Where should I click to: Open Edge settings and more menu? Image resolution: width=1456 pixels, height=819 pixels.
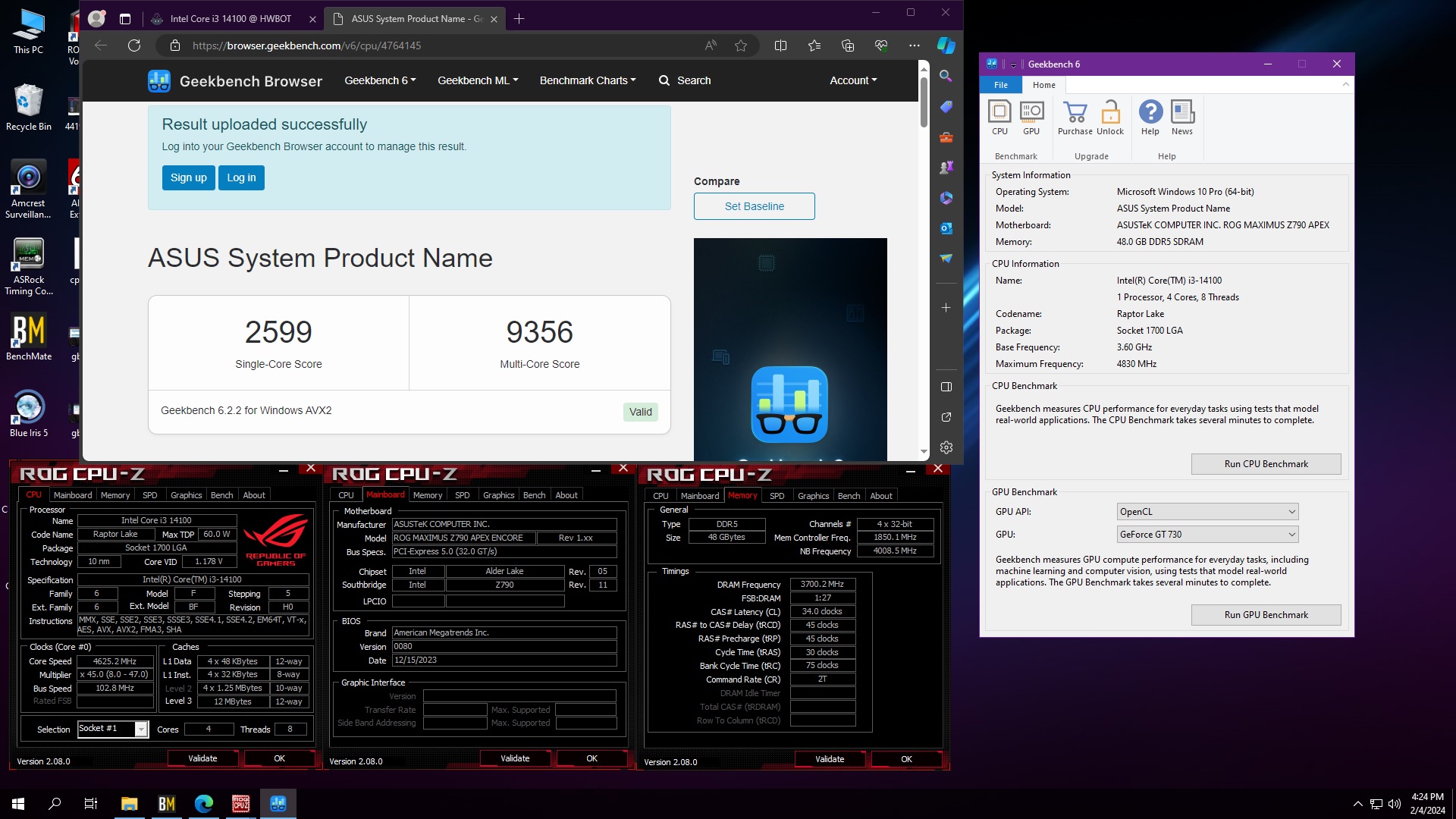(x=915, y=45)
